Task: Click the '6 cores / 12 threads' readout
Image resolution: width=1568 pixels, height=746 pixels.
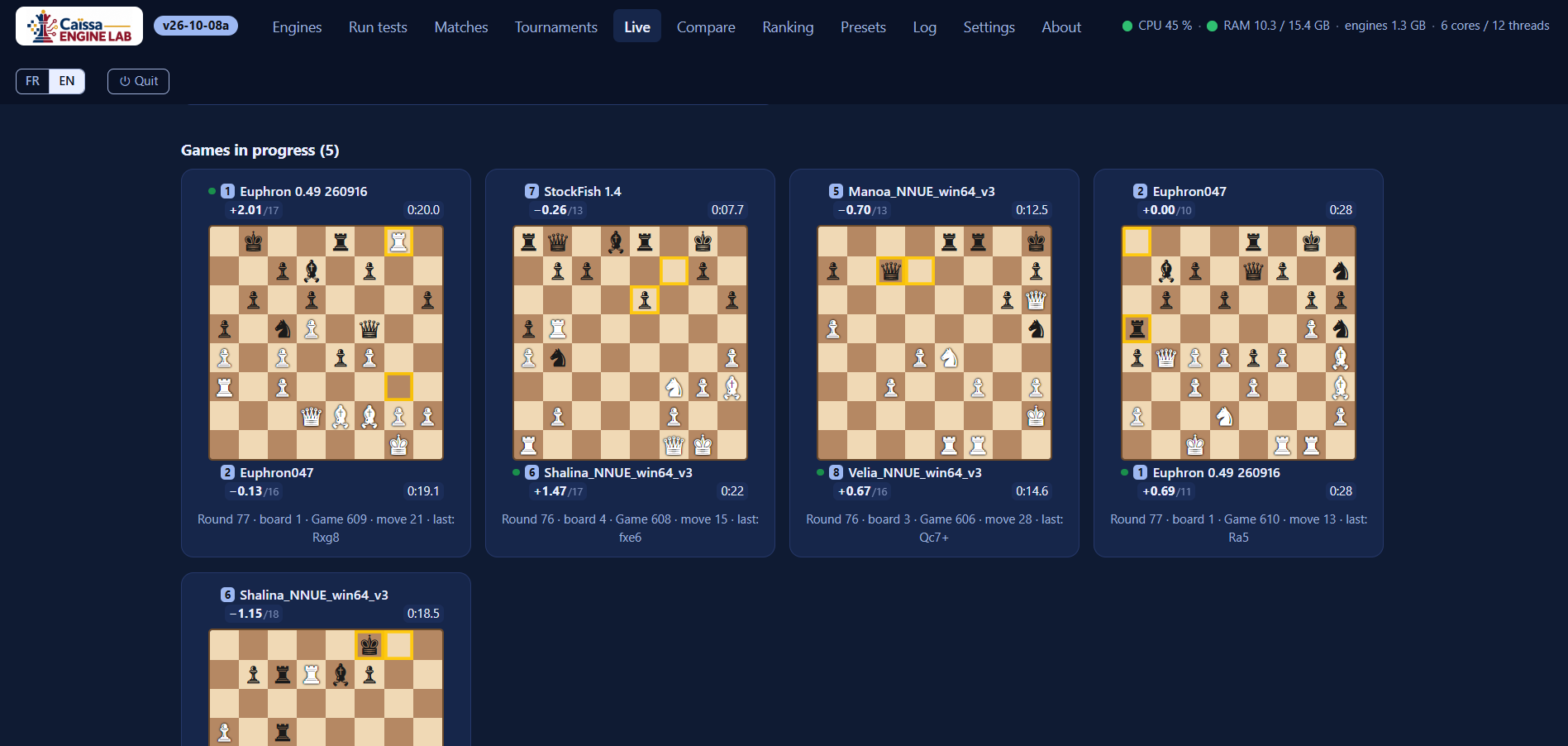Action: pos(1495,26)
